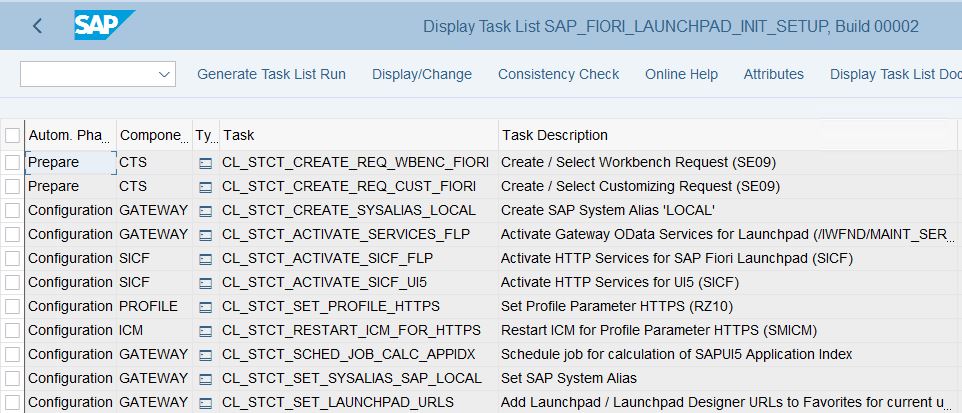This screenshot has height=413, width=962.
Task: Click type icon for CL_STCT_CREATE_SYSALIAS_LOCAL
Action: pyautogui.click(x=206, y=211)
